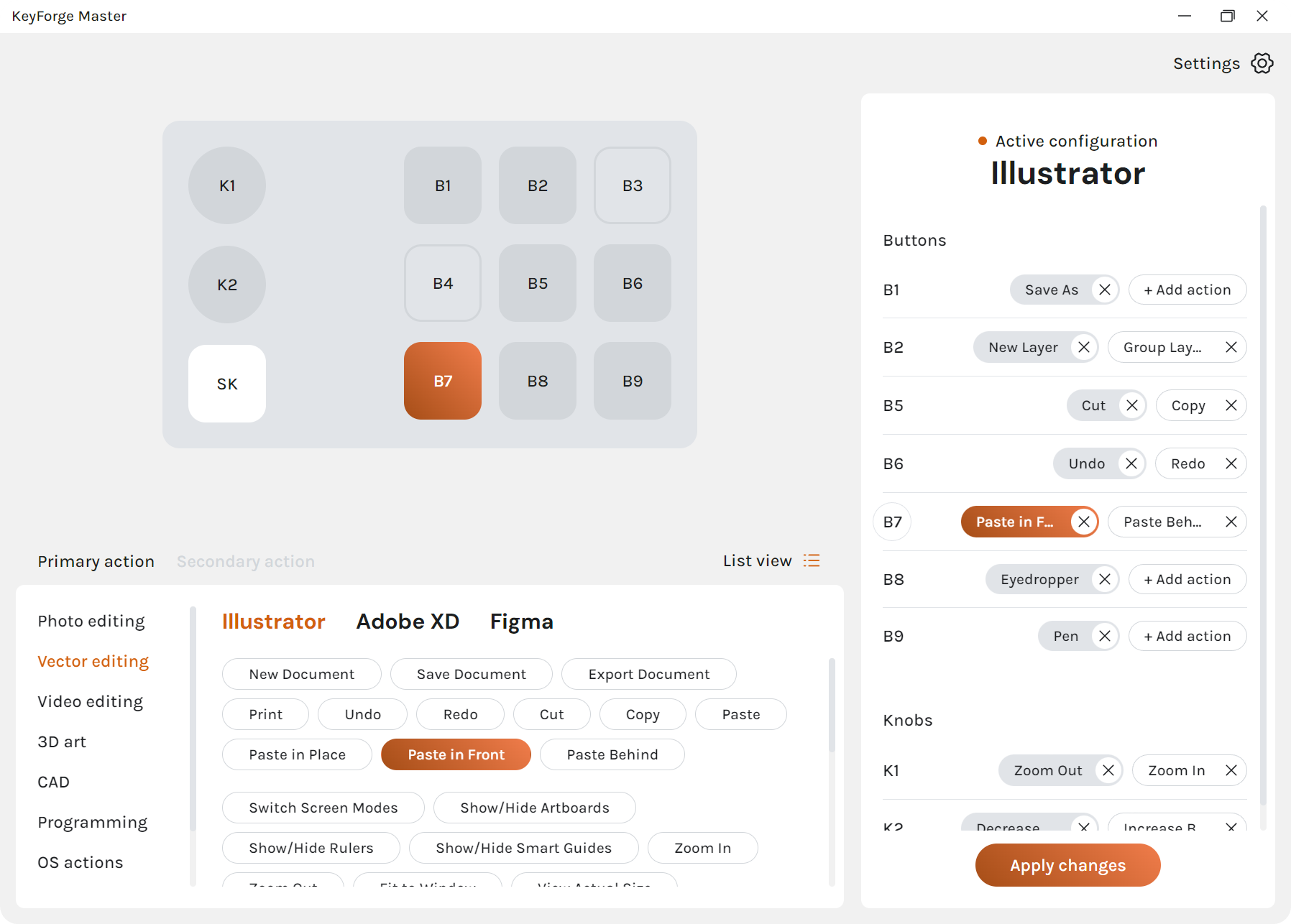
Task: Select device button B5
Action: click(x=538, y=283)
